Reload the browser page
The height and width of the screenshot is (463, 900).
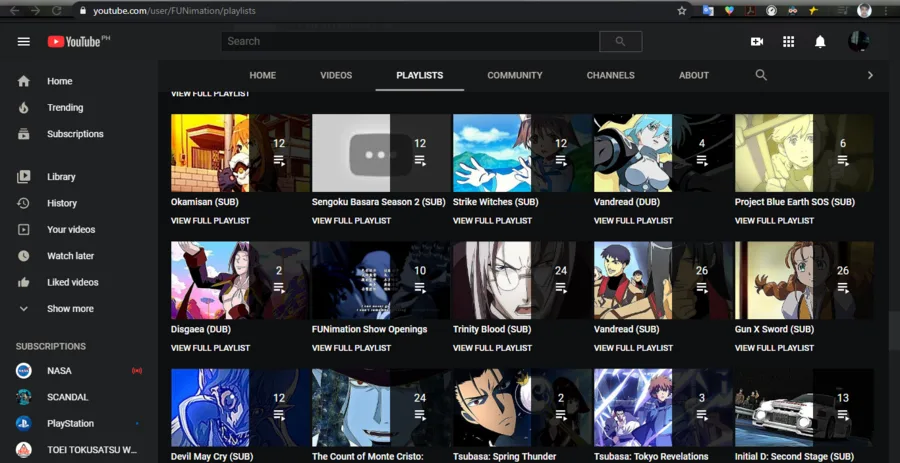coord(56,10)
